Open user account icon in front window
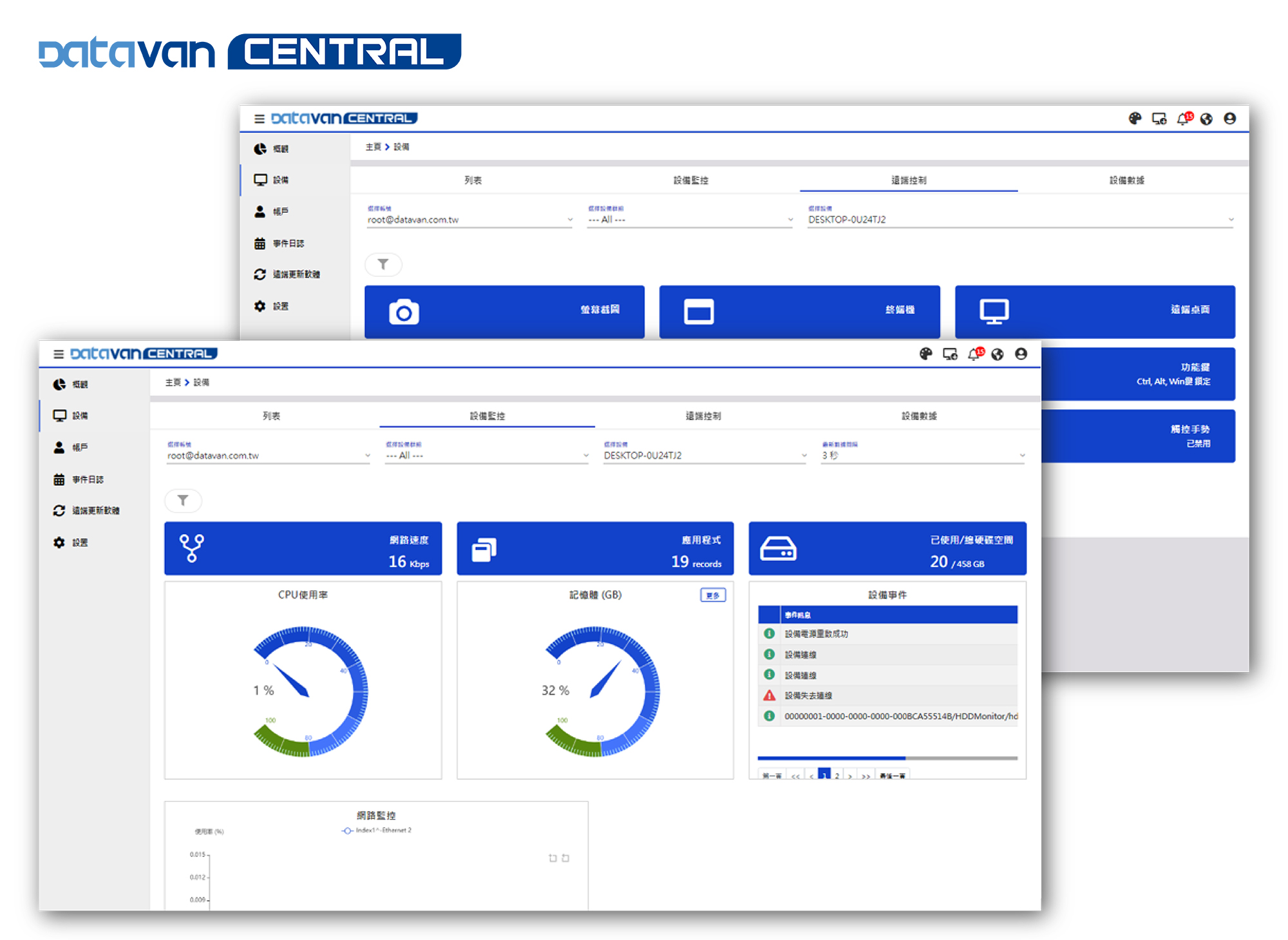 (1021, 354)
